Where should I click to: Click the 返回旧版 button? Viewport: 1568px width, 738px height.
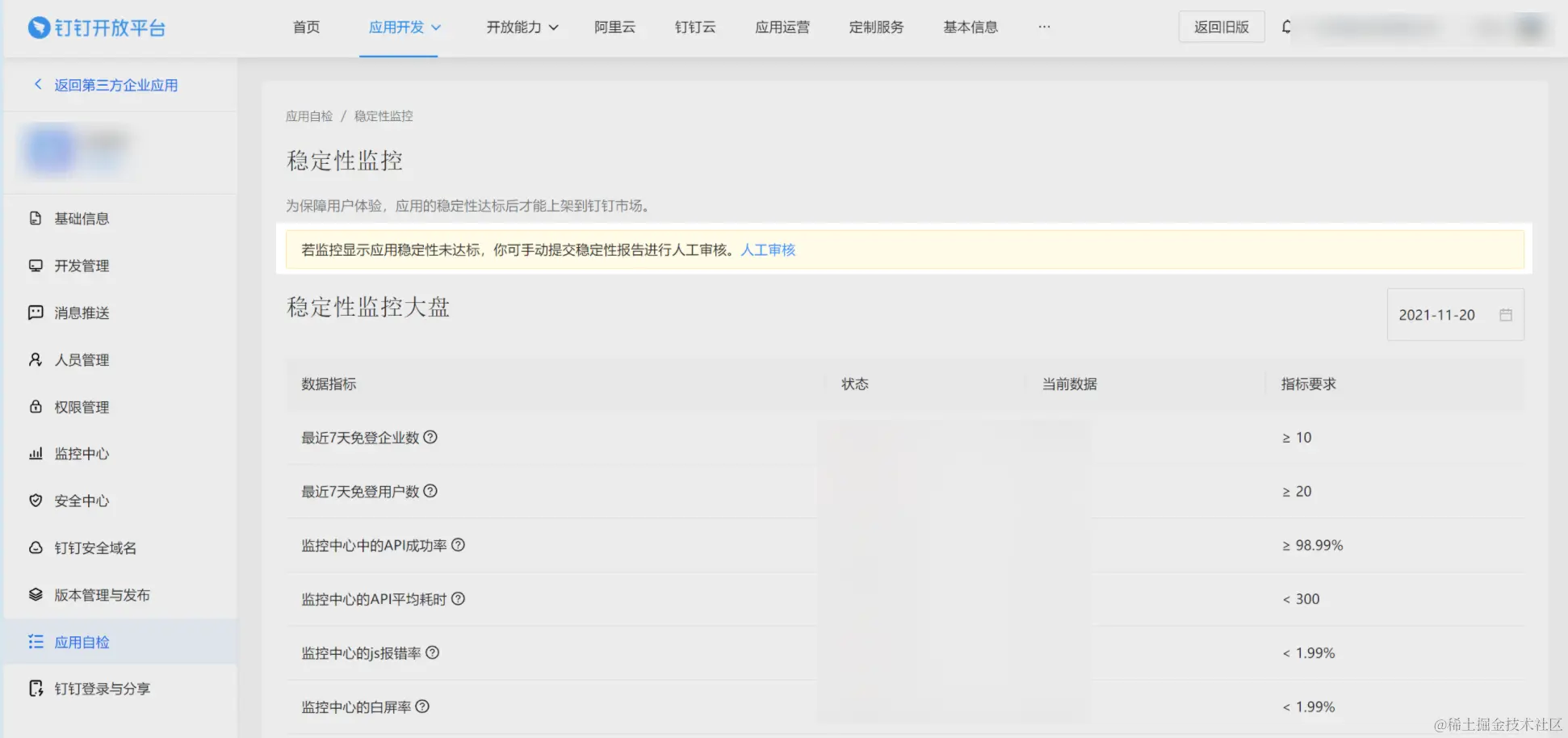1222,27
